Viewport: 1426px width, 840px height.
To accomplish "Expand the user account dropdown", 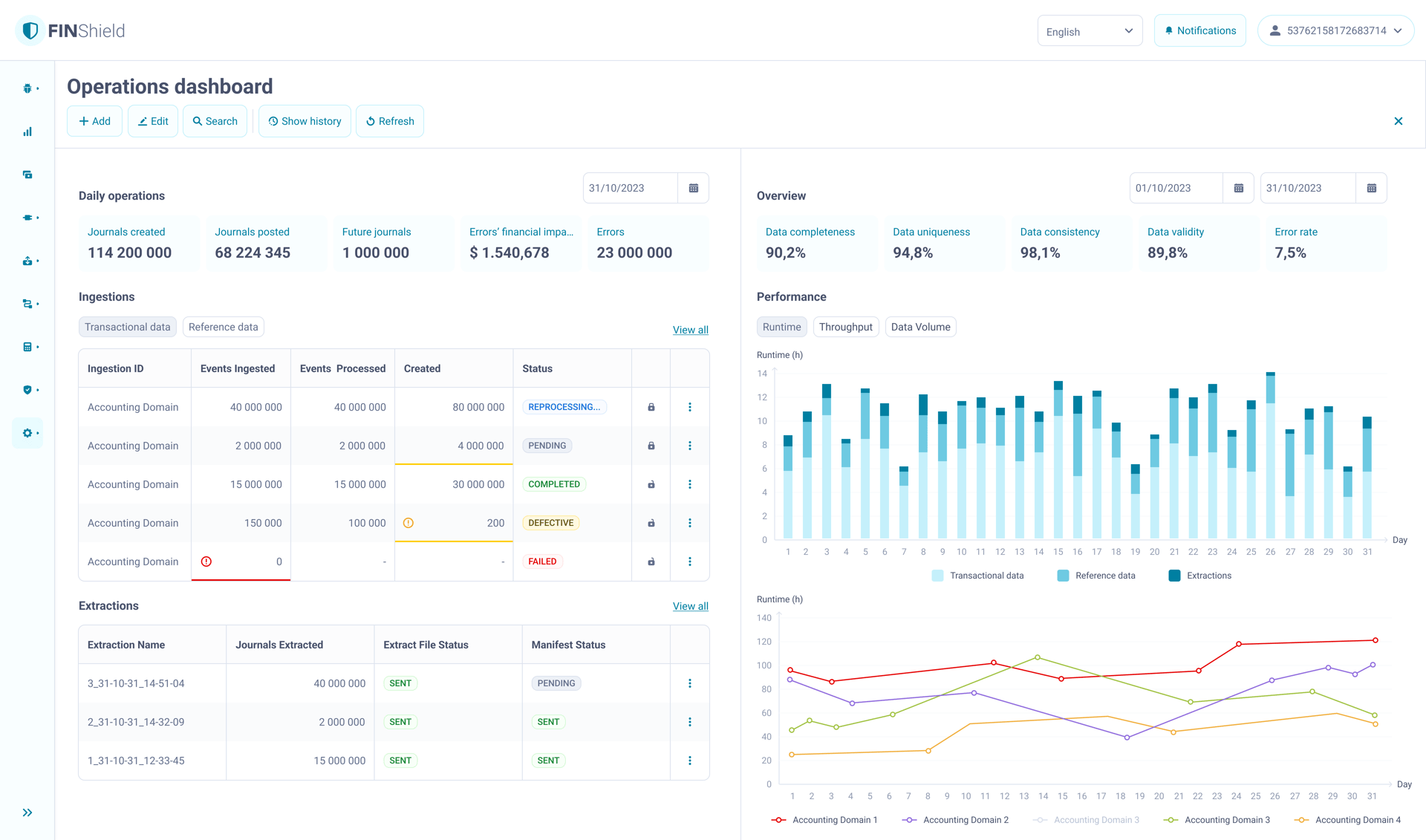I will coord(1335,30).
